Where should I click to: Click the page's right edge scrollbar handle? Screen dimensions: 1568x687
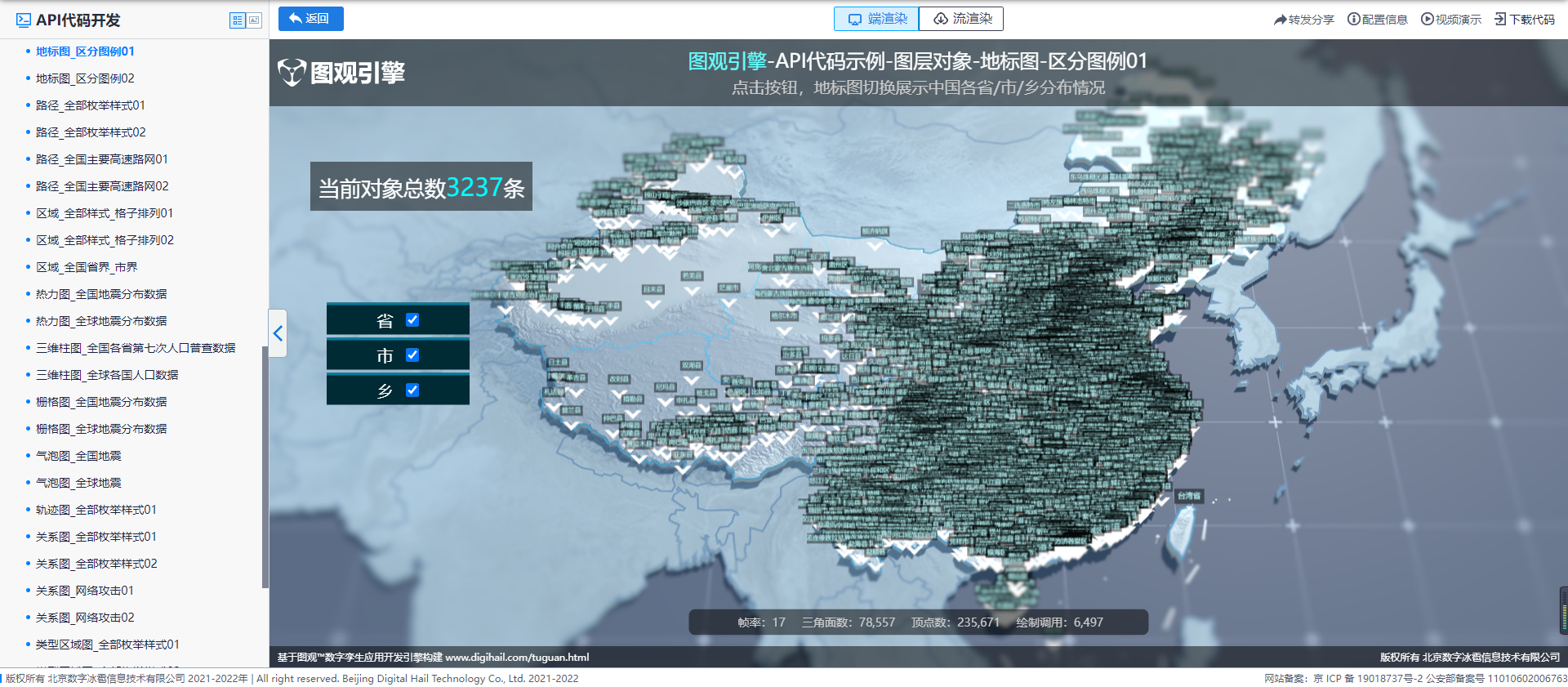pos(1564,609)
